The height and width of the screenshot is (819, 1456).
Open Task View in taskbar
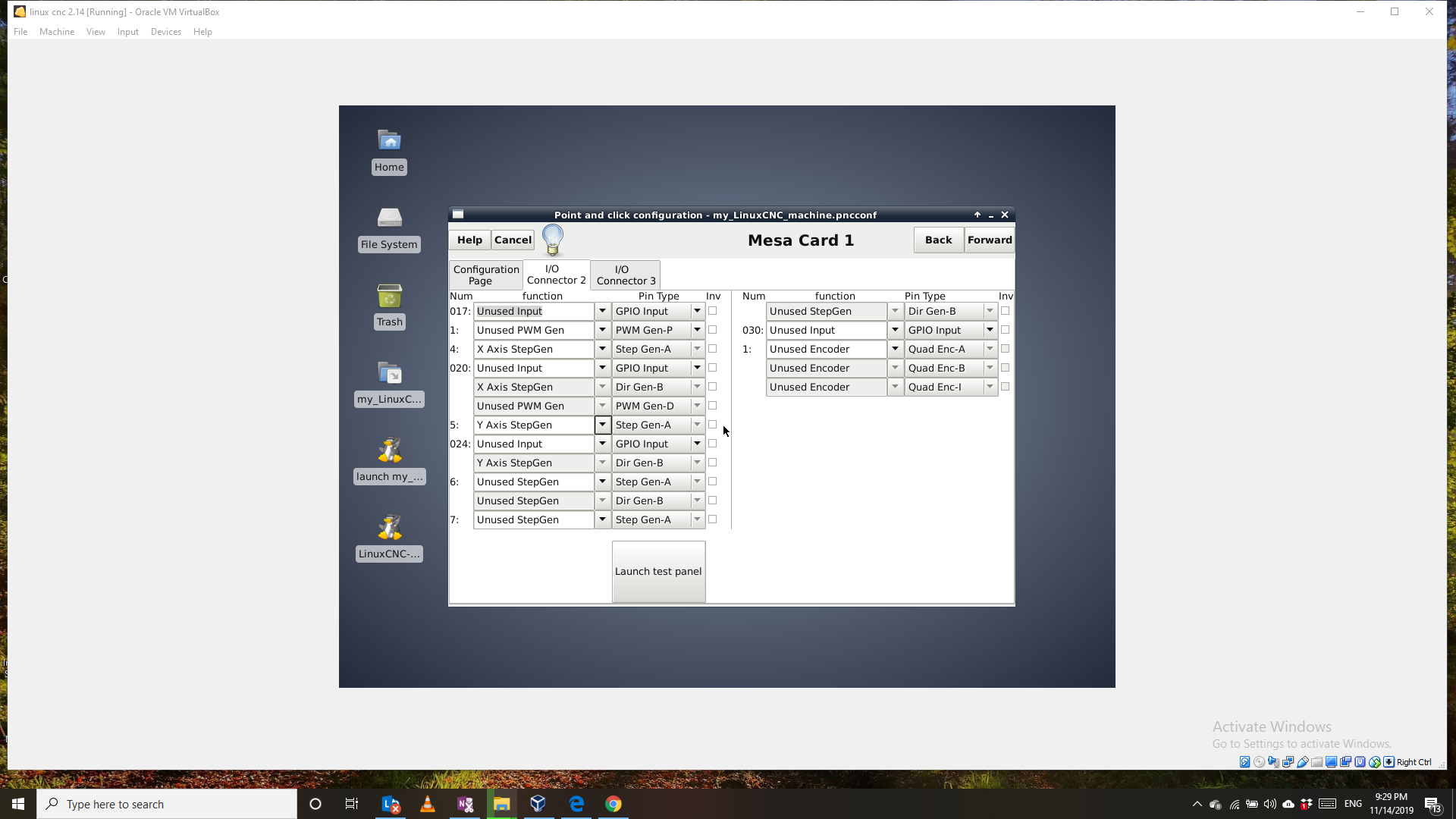[352, 804]
